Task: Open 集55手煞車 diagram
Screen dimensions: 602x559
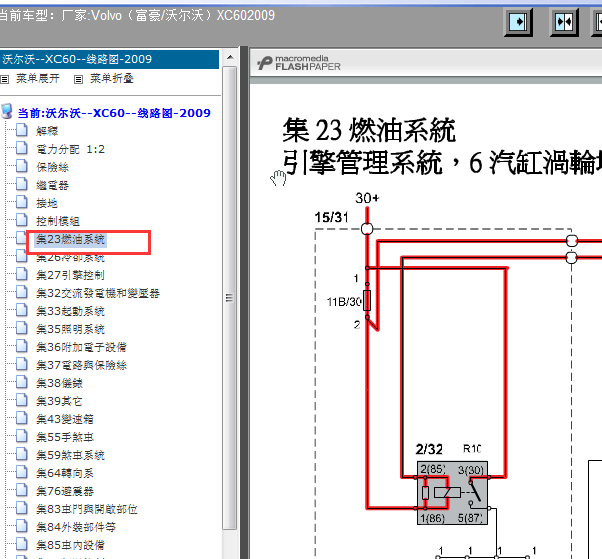Action: (x=64, y=437)
